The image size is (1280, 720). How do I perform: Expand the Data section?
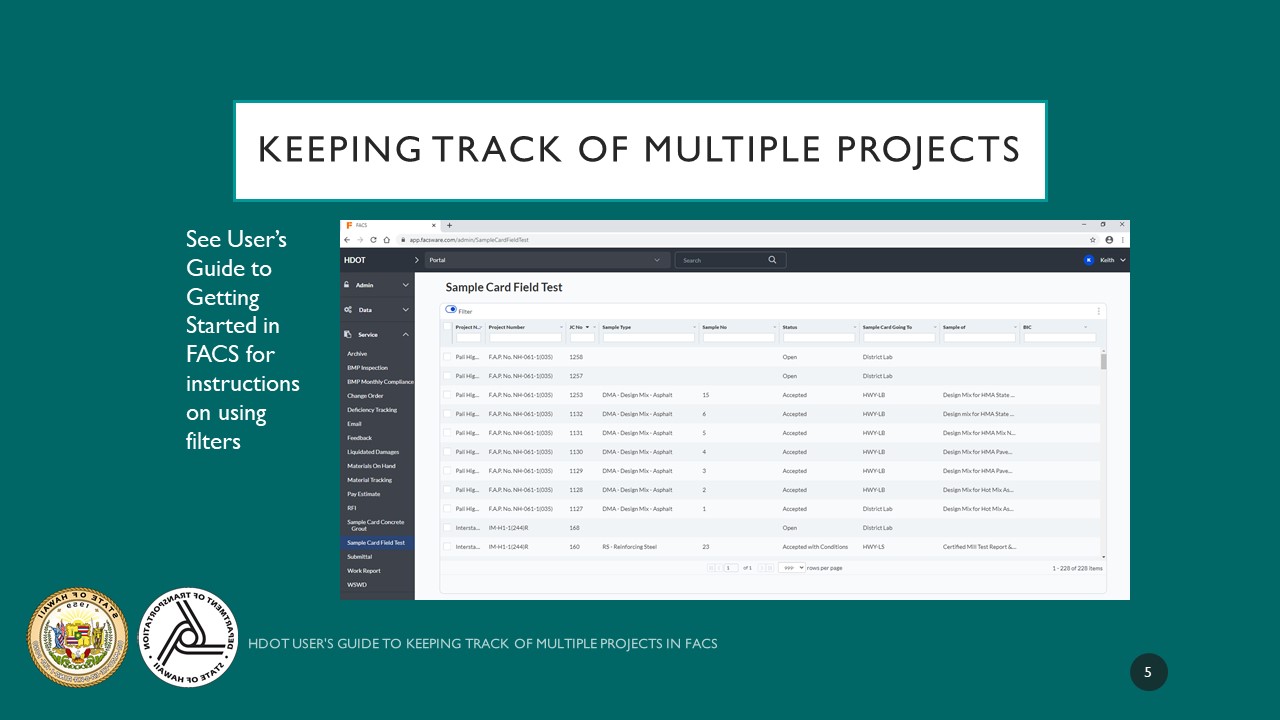click(405, 310)
